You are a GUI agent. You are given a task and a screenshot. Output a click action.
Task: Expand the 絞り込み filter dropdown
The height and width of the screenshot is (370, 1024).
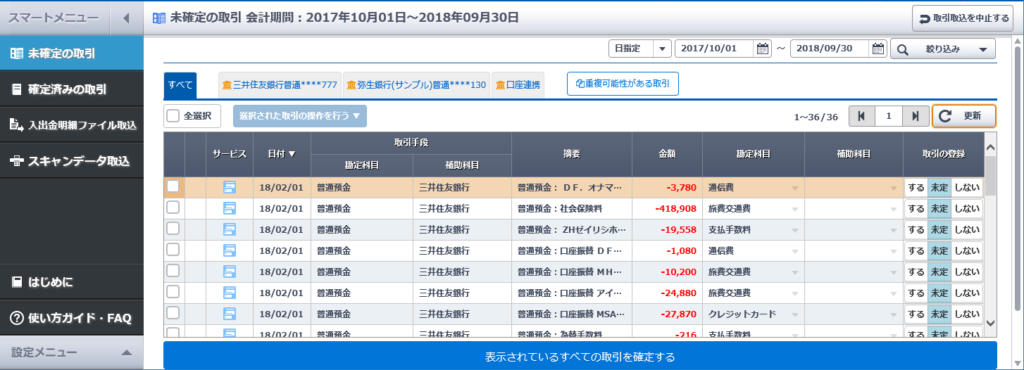943,49
